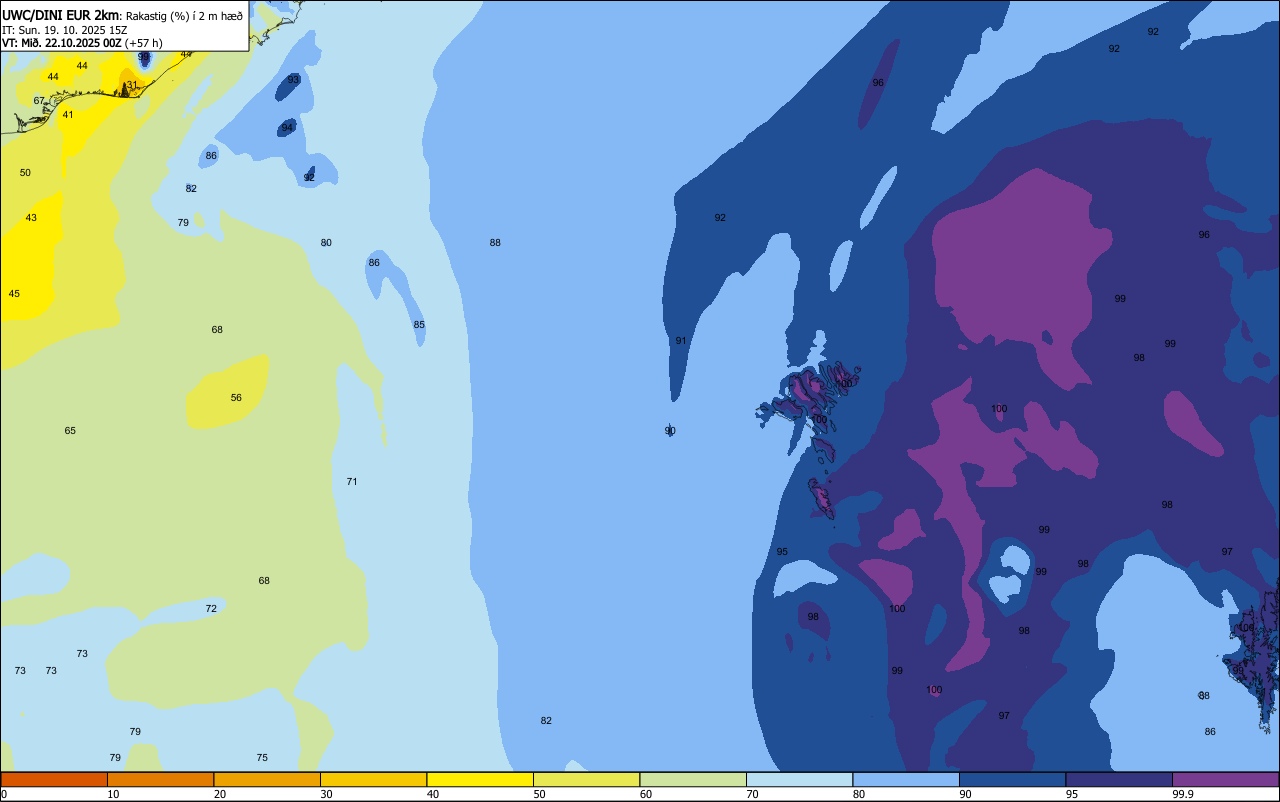Screen dimensions: 1280x802
Task: Click the 70–80 pale blue legend swatch
Action: 799,779
